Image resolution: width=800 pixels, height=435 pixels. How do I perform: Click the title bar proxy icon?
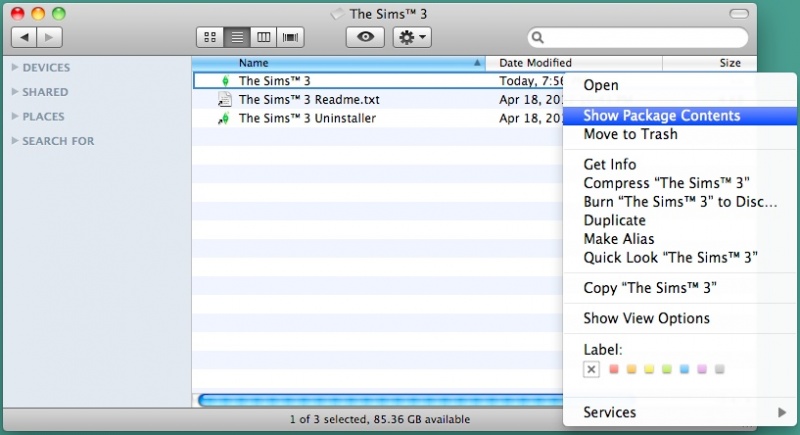tap(337, 14)
